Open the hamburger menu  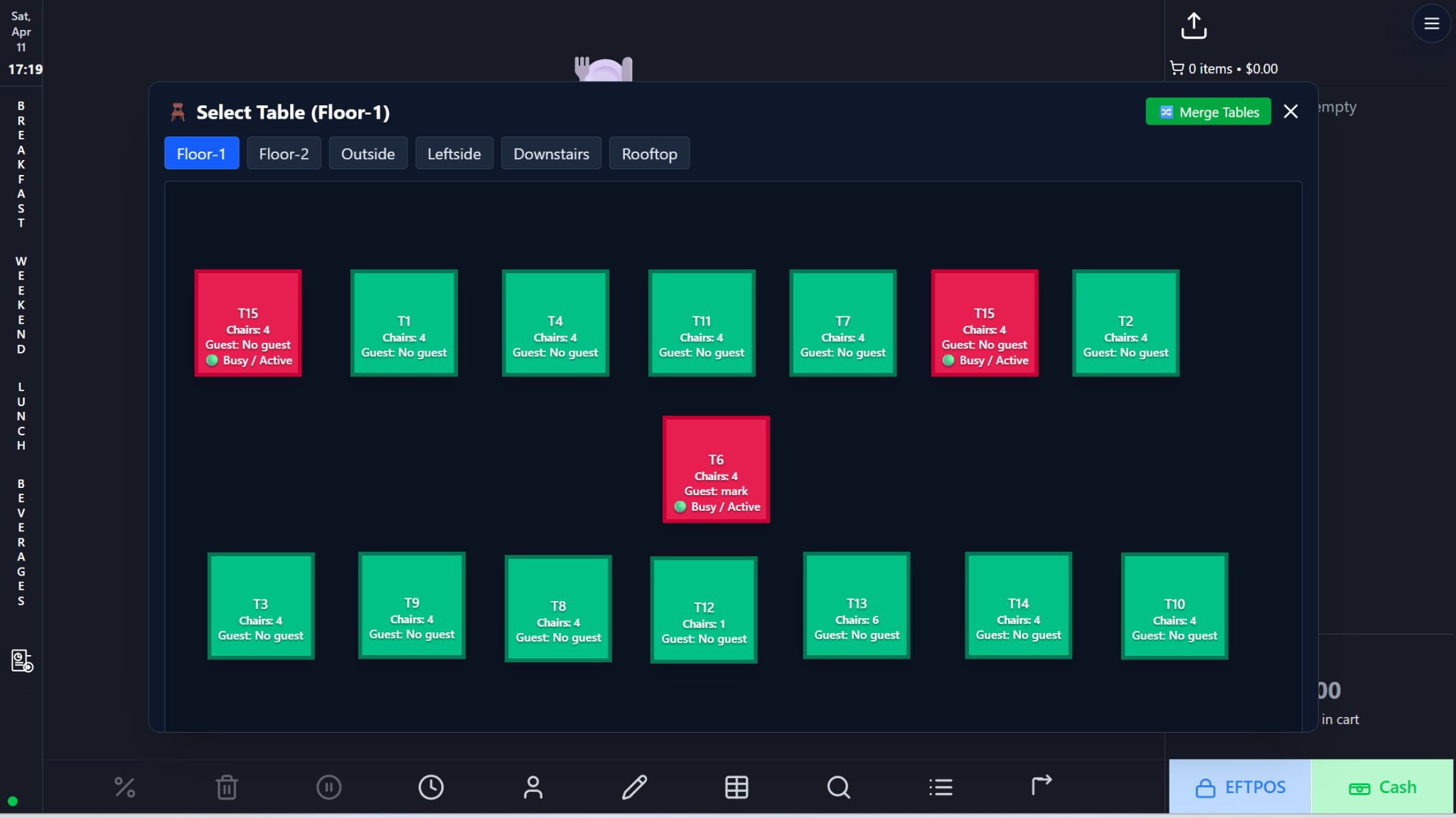tap(1432, 23)
